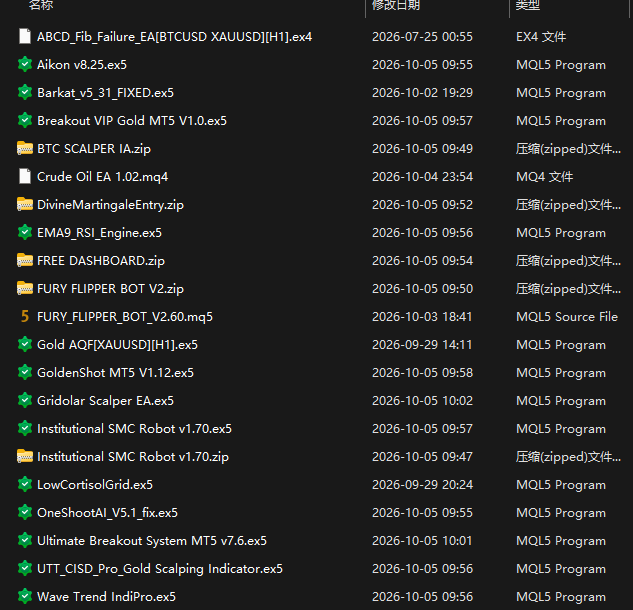Select file name Institutional SMC Robot v1.70.ex5
This screenshot has width=633, height=610.
coord(134,429)
